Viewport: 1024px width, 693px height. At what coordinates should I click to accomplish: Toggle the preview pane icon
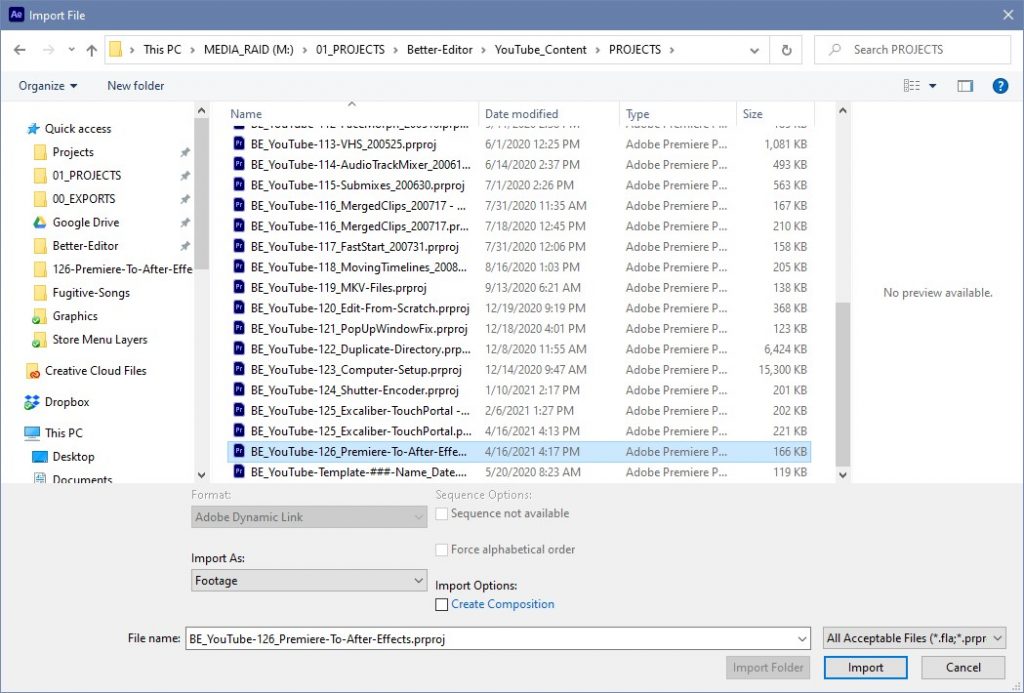pos(965,86)
